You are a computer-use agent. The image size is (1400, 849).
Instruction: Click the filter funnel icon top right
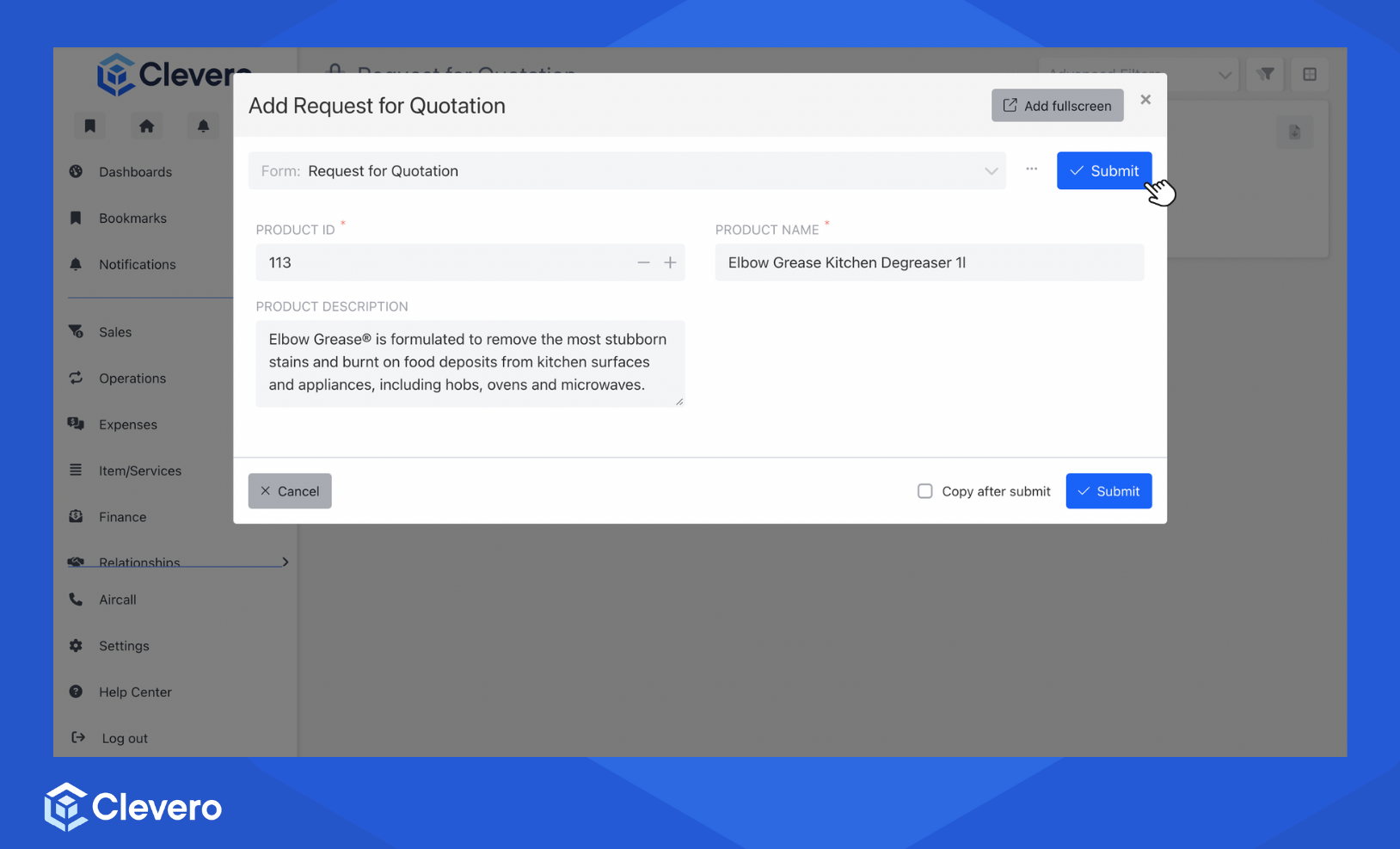pos(1266,75)
